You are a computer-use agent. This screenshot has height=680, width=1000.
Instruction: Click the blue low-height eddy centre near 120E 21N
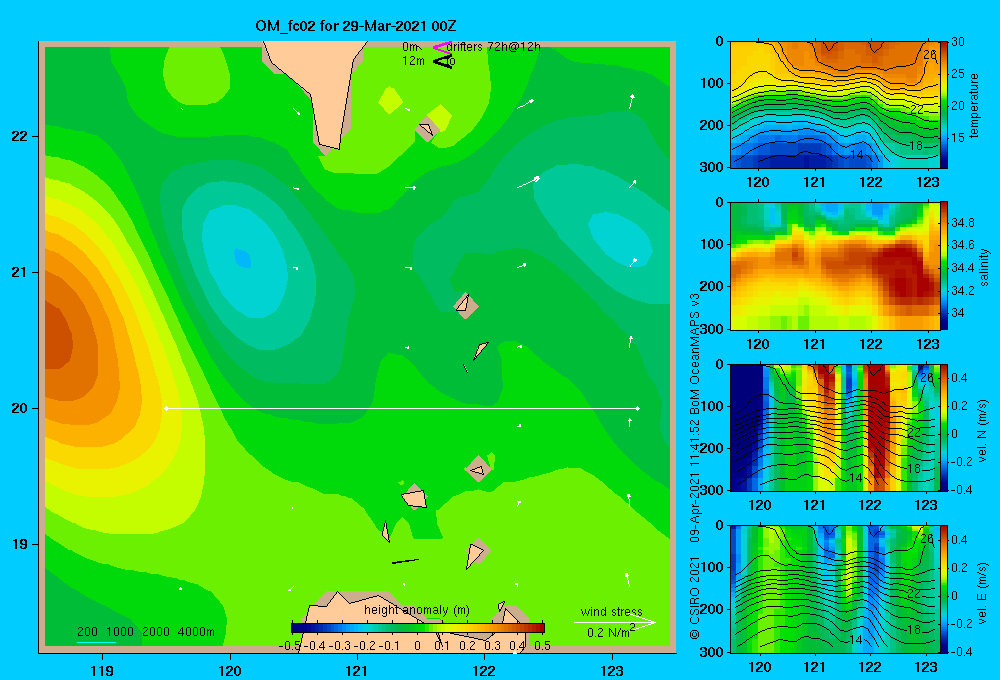242,258
